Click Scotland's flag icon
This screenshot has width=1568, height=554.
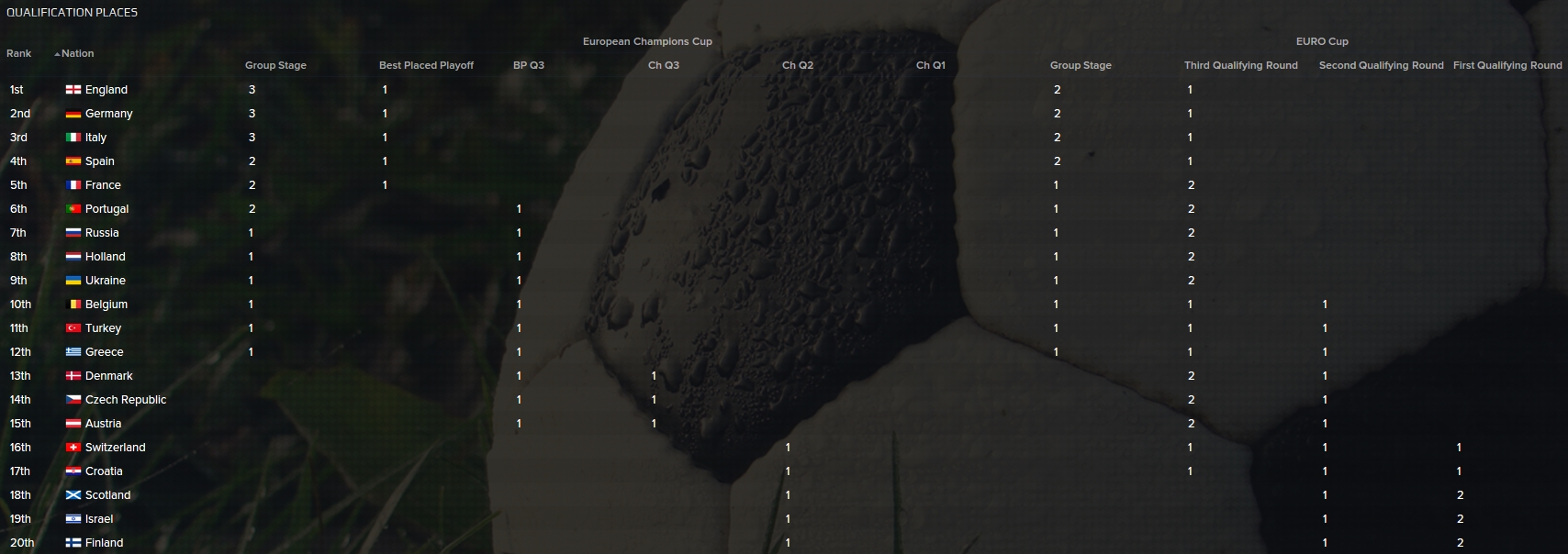73,495
